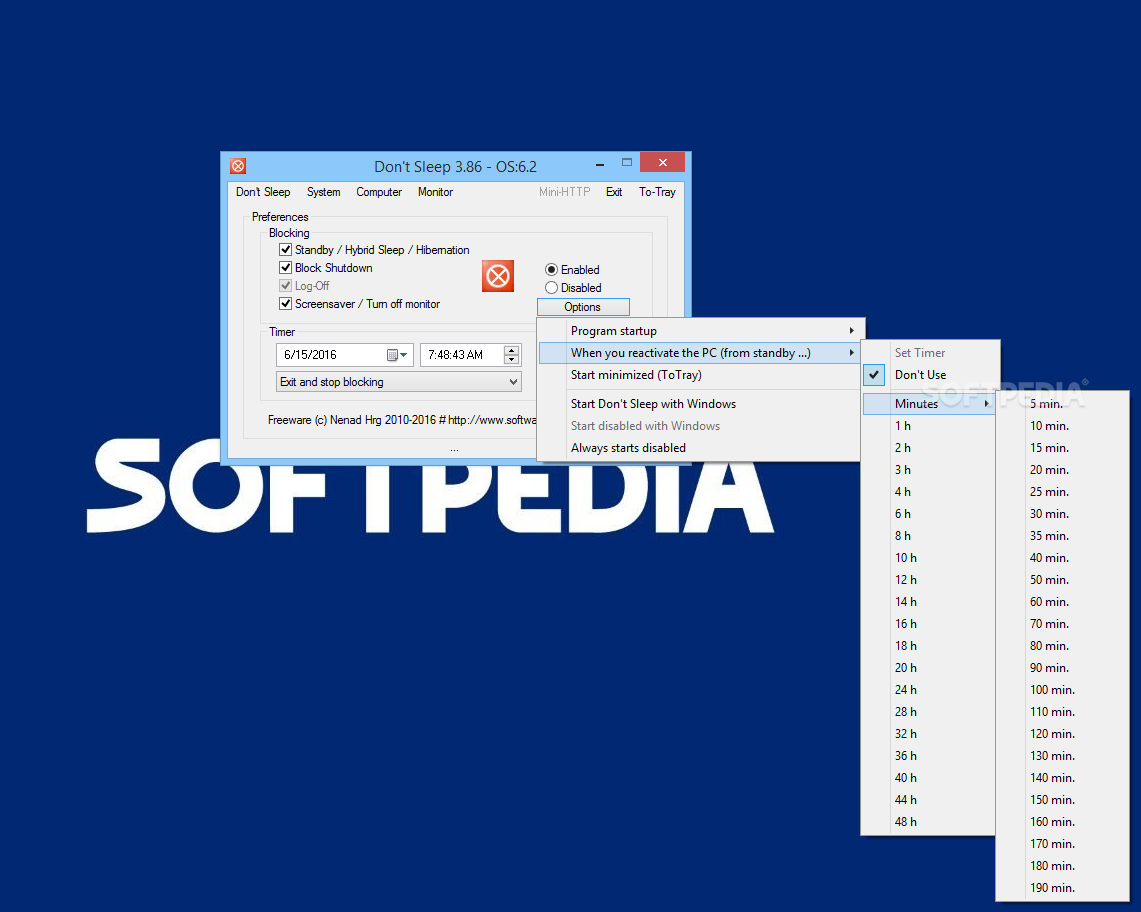Expand When you reactivate the PC submenu

[701, 353]
